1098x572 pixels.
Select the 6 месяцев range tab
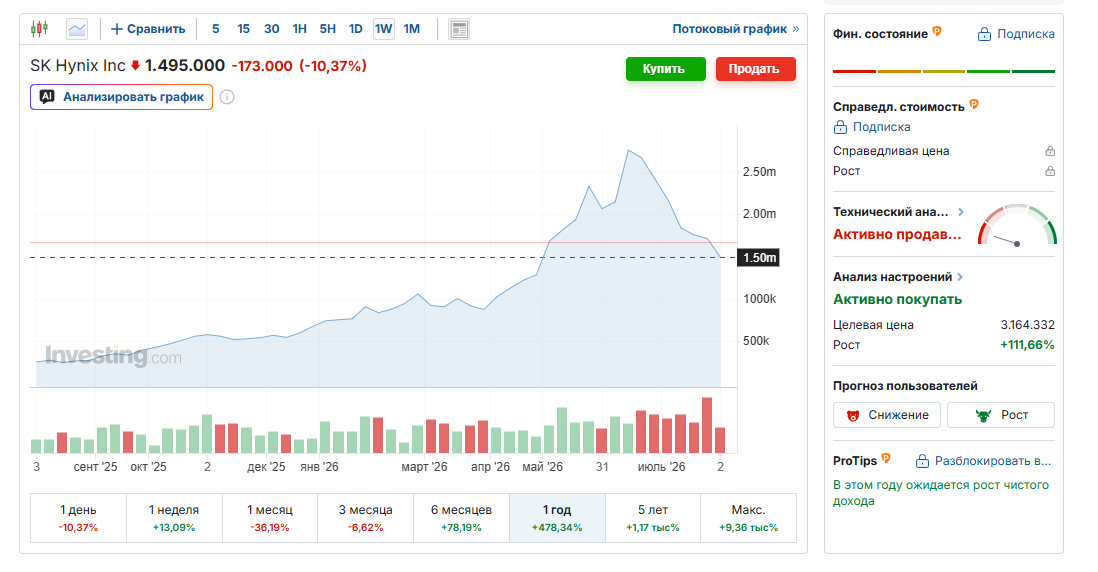pos(461,518)
